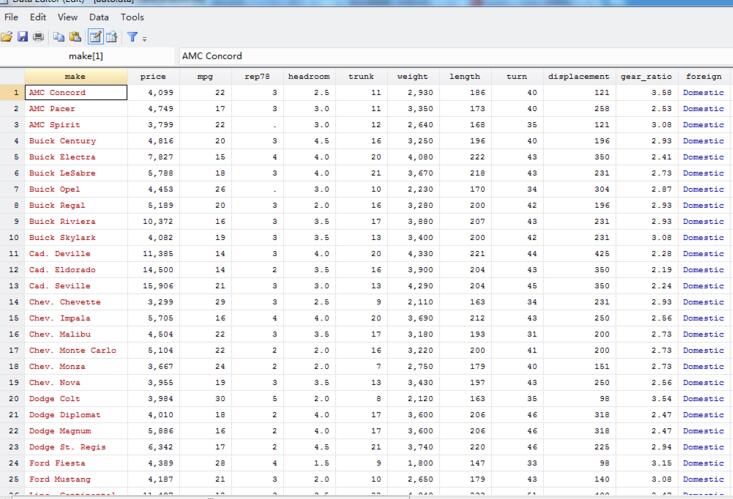The width and height of the screenshot is (733, 499).
Task: Select the foreign column header
Action: (704, 76)
